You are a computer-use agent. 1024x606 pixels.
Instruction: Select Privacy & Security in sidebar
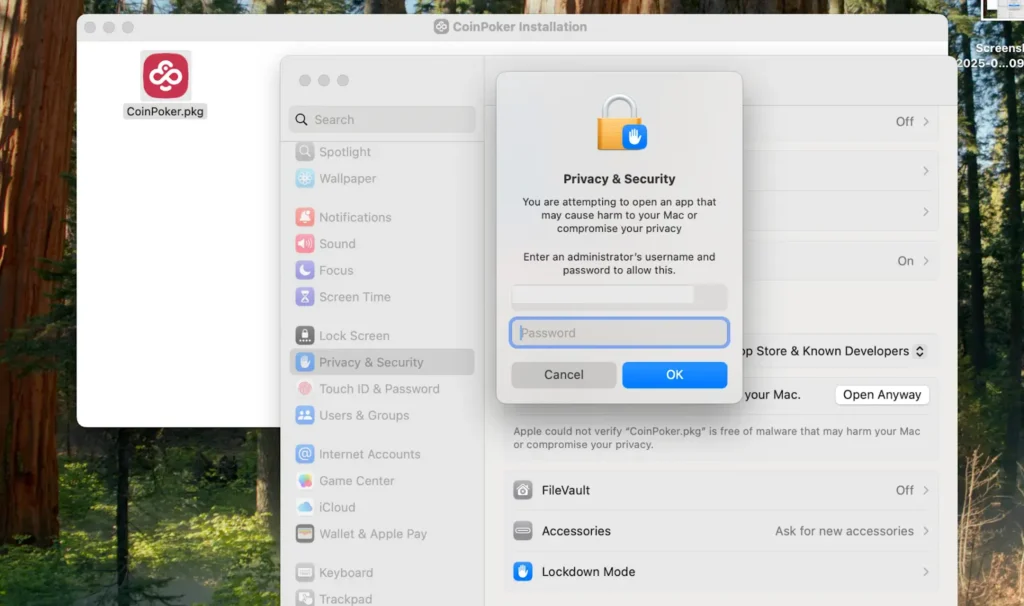click(371, 362)
